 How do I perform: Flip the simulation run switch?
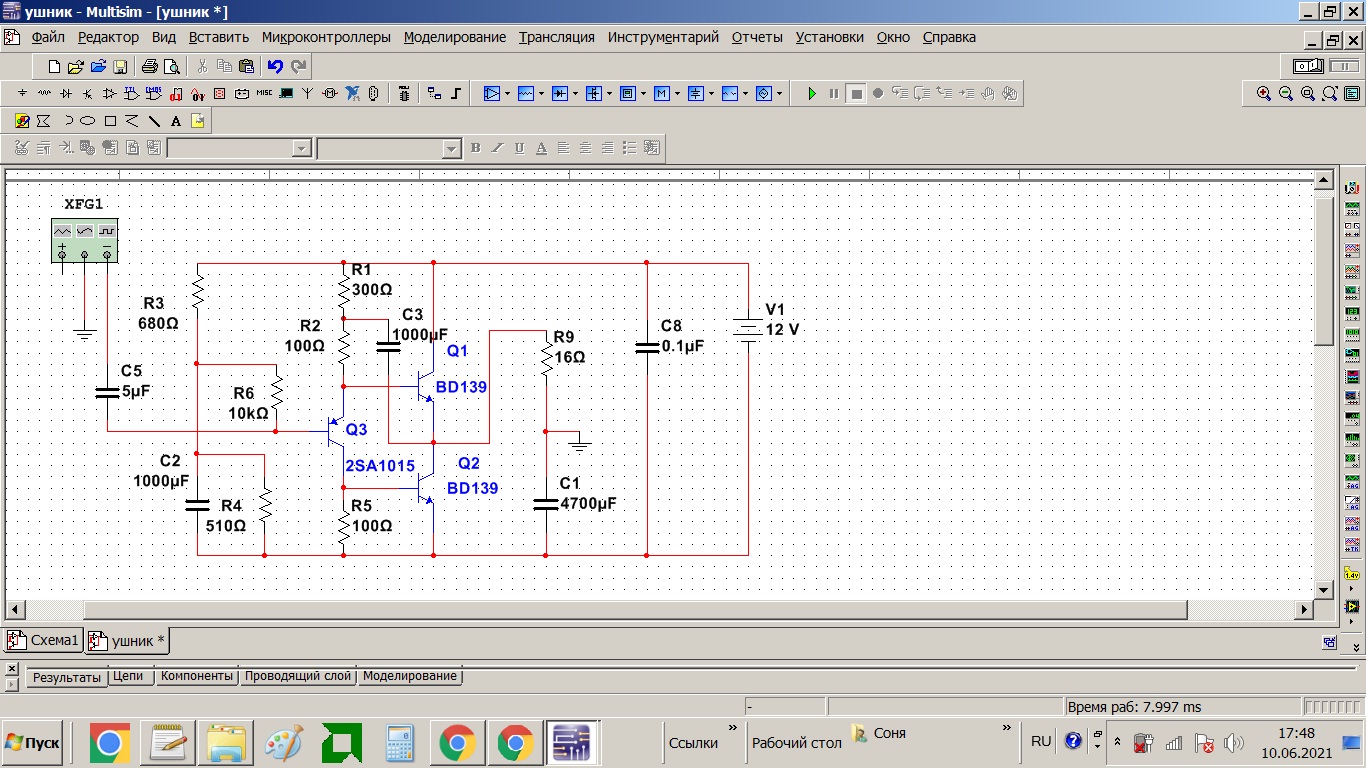[1308, 66]
